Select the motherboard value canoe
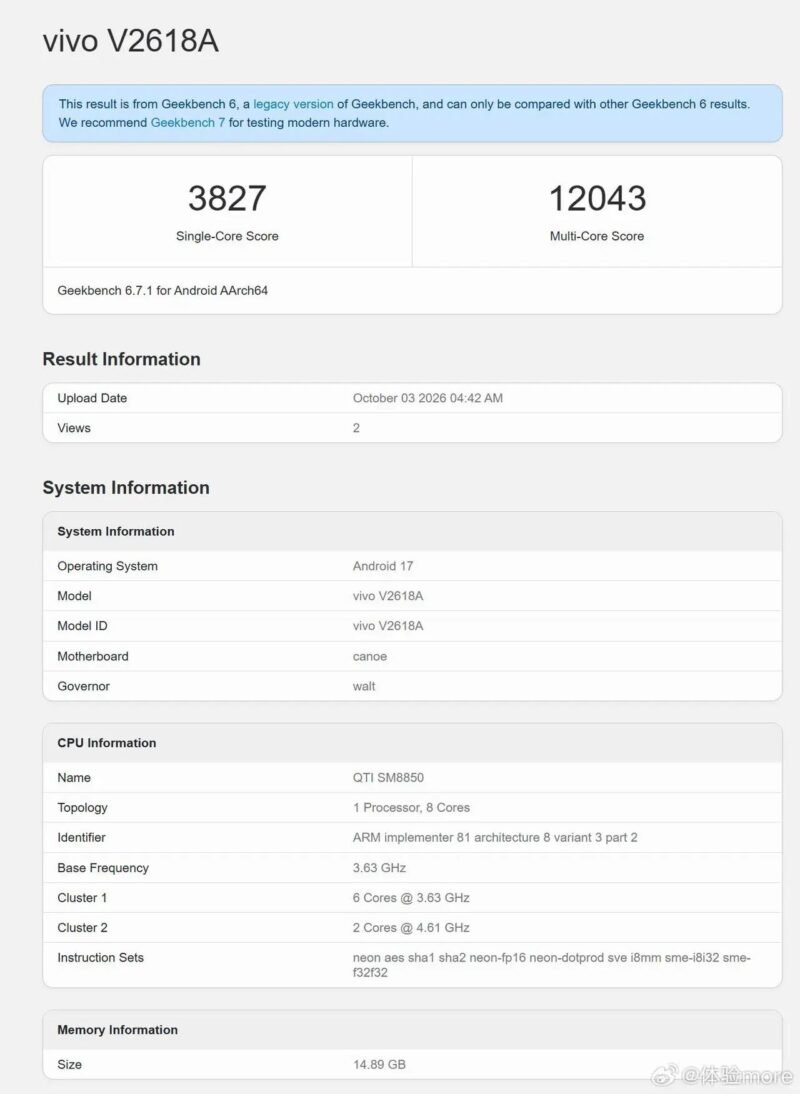 pos(370,656)
